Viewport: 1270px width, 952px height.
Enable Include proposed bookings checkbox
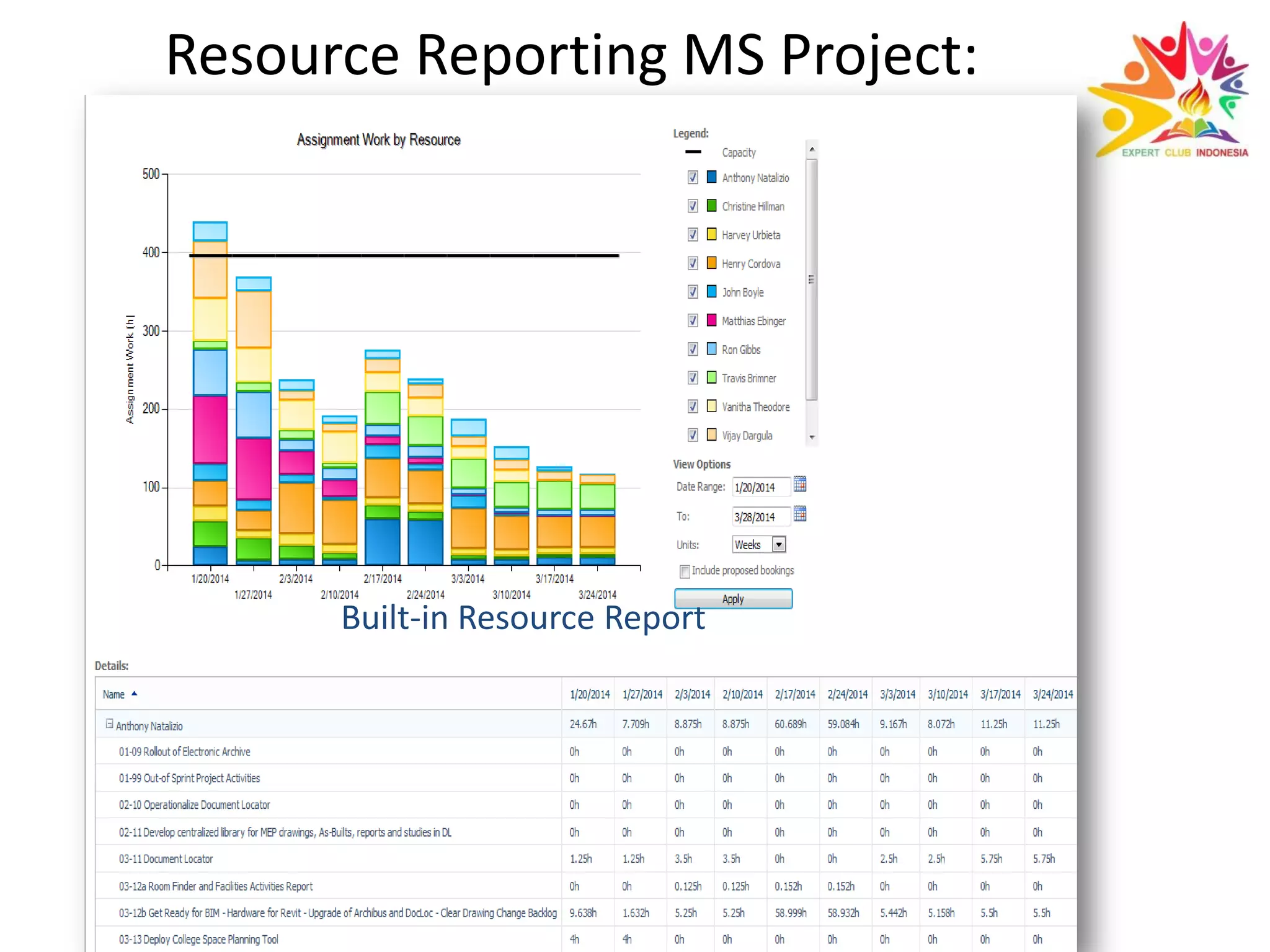click(x=685, y=571)
